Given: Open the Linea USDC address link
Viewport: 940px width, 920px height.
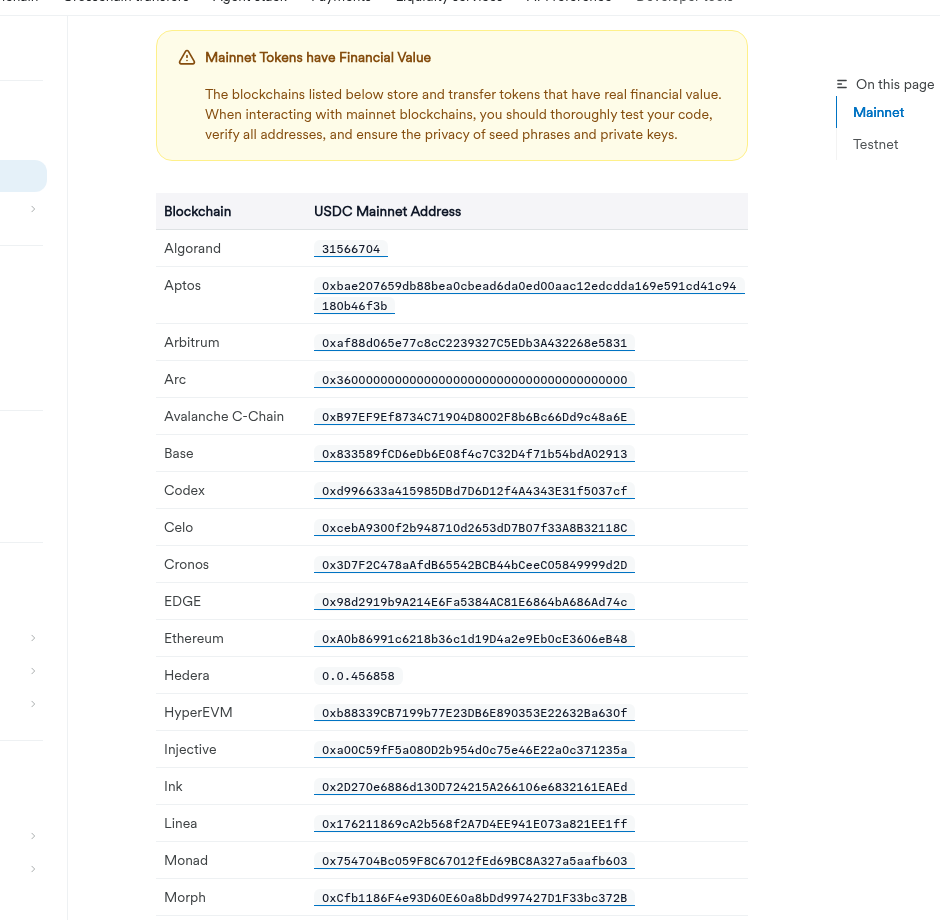Looking at the screenshot, I should point(474,824).
